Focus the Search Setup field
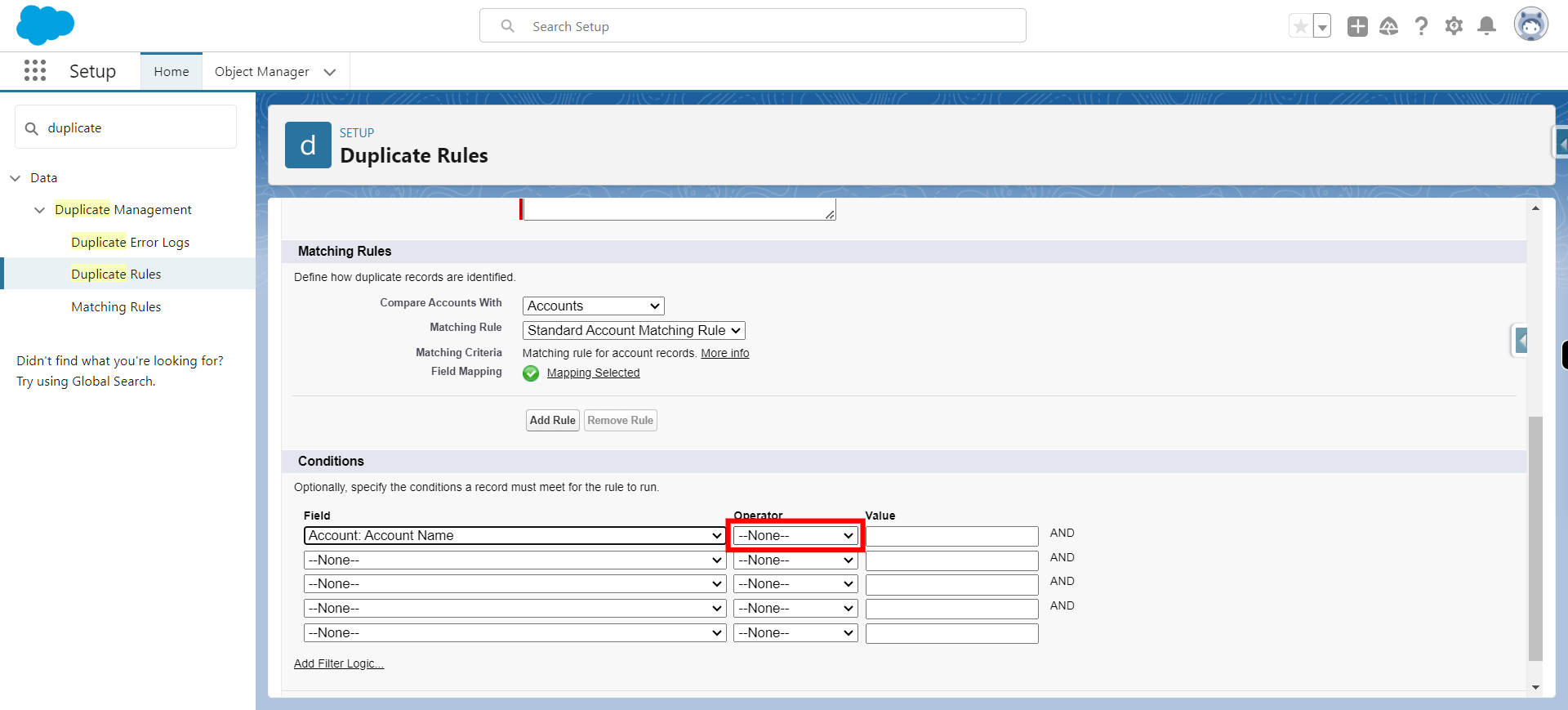 (x=753, y=26)
